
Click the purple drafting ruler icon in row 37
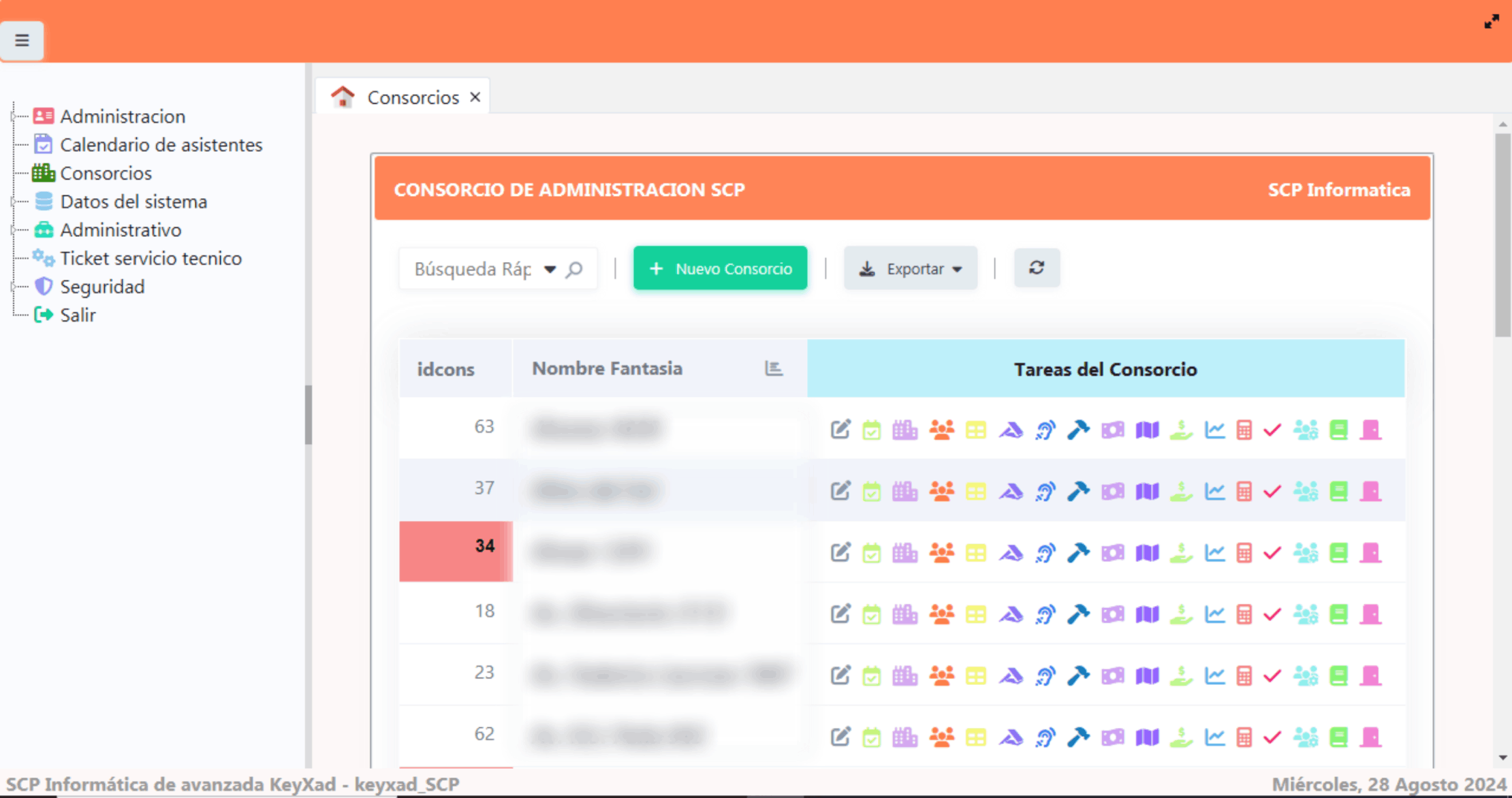[x=1011, y=492]
